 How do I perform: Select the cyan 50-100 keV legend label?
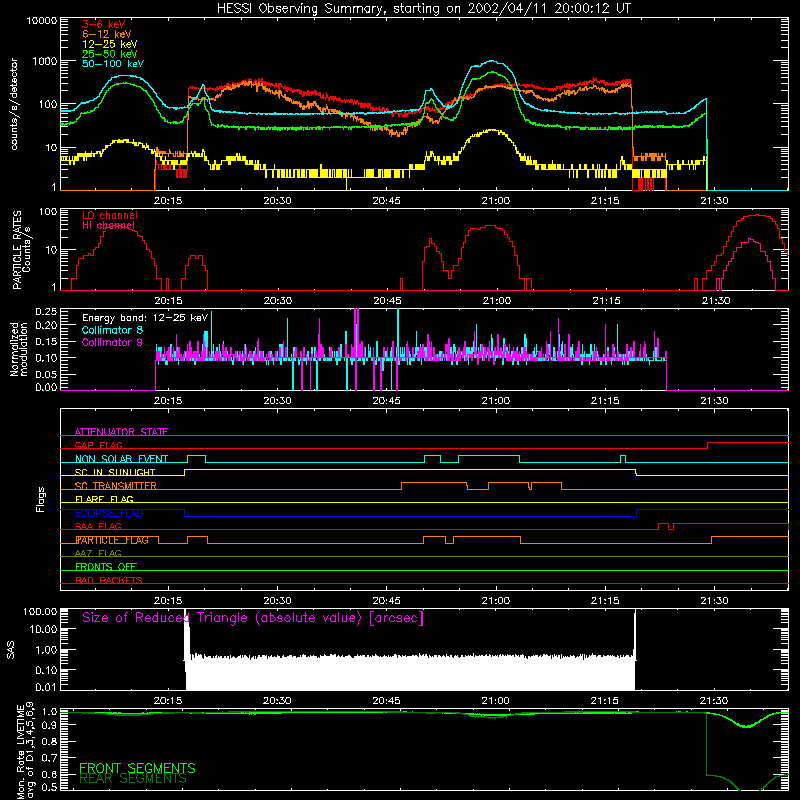pos(113,64)
